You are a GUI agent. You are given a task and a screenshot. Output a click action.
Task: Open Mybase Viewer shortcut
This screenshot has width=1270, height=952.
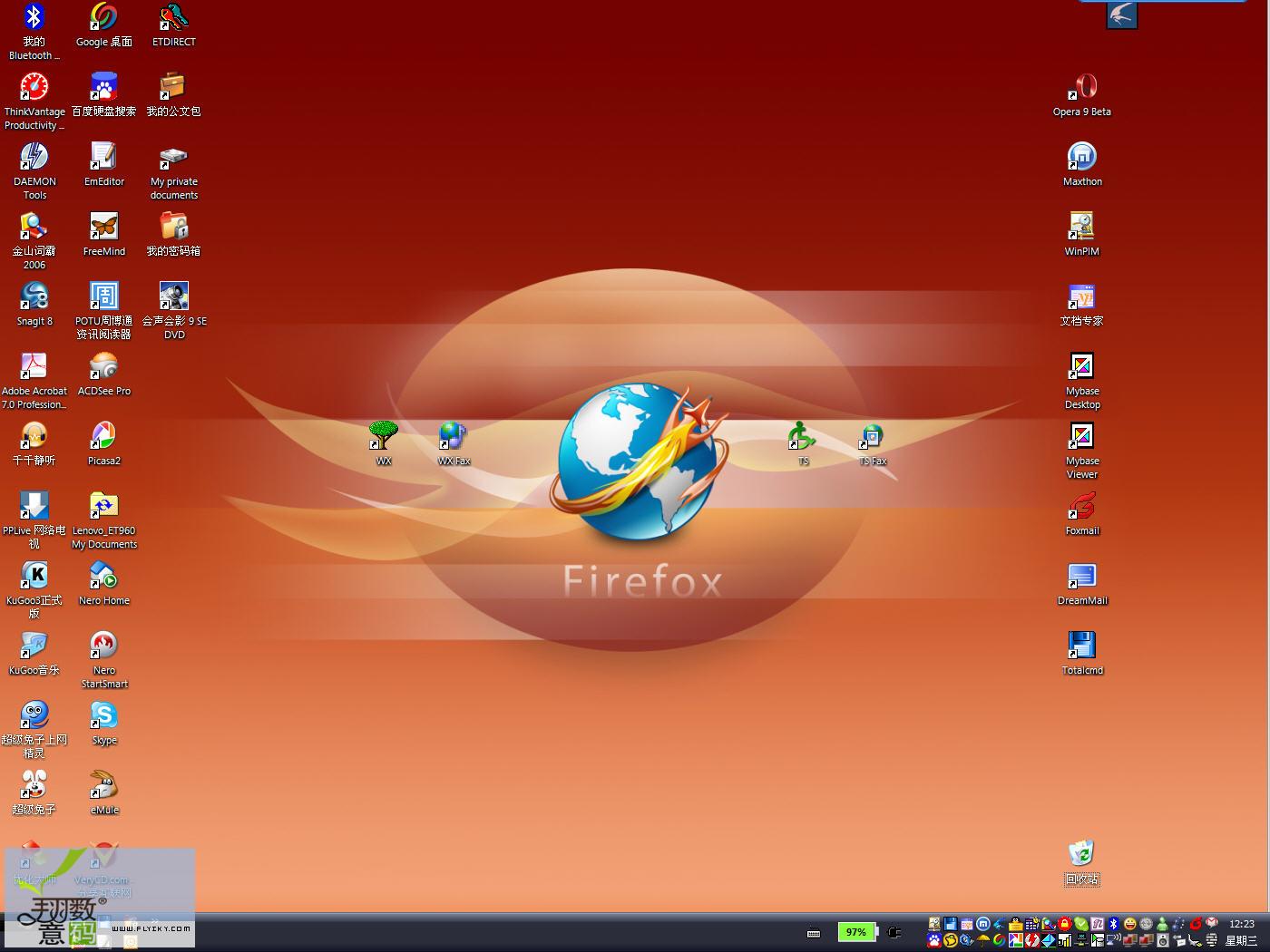tap(1081, 451)
